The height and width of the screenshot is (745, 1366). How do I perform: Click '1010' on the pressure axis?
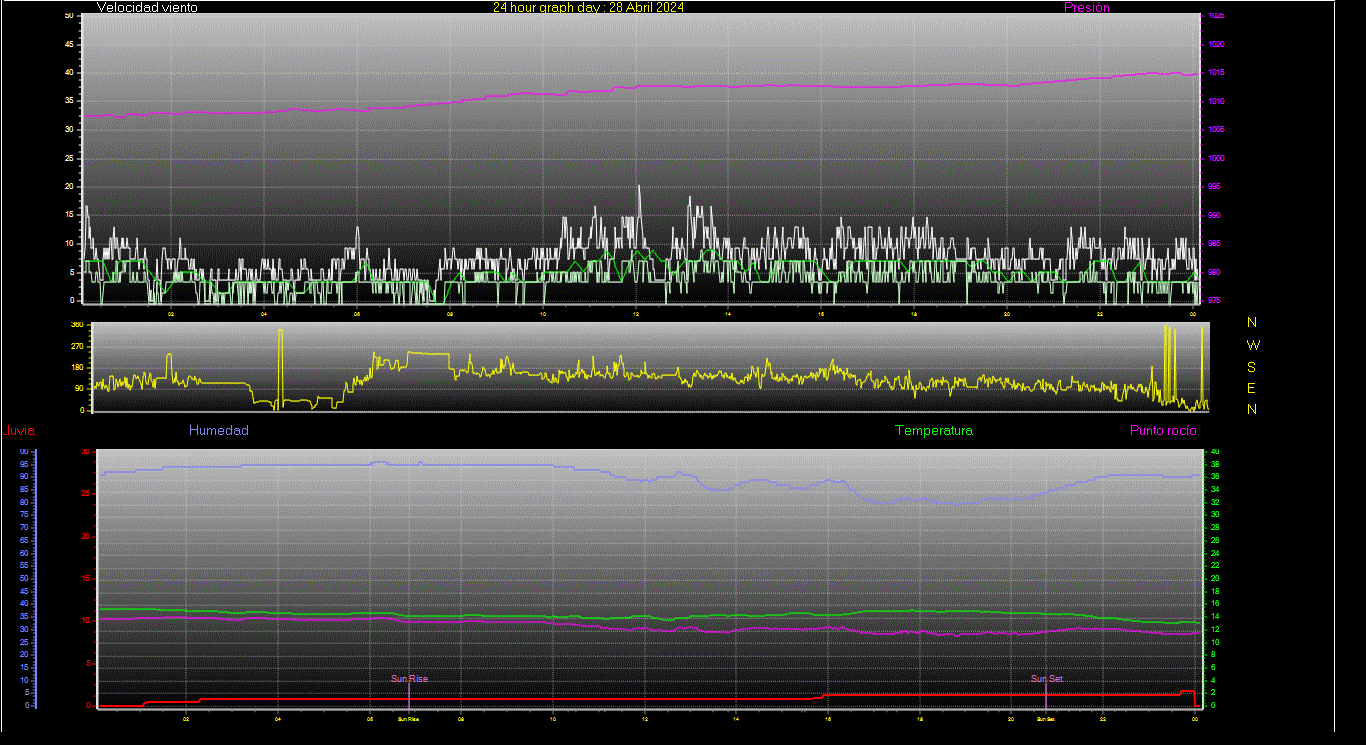[x=1217, y=102]
